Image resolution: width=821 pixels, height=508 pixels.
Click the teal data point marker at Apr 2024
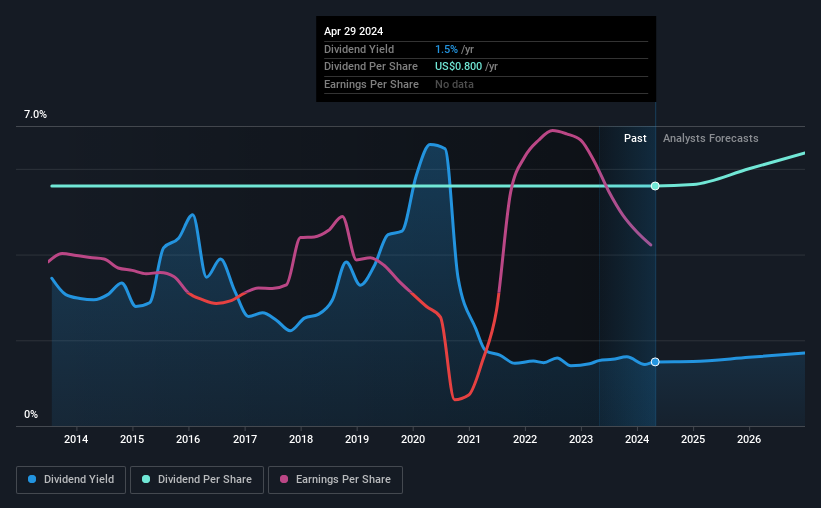point(655,186)
